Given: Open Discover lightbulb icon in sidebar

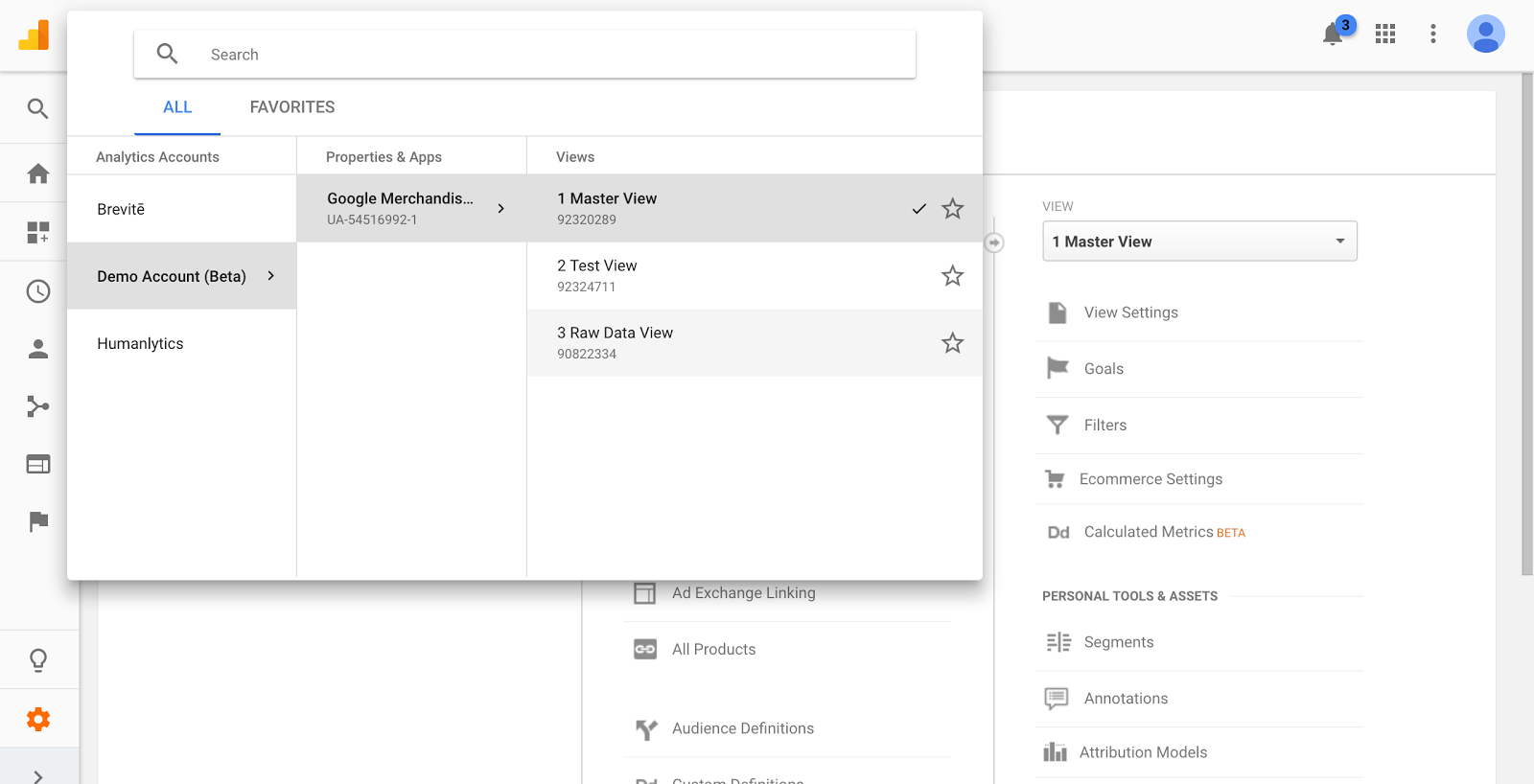Looking at the screenshot, I should point(38,659).
